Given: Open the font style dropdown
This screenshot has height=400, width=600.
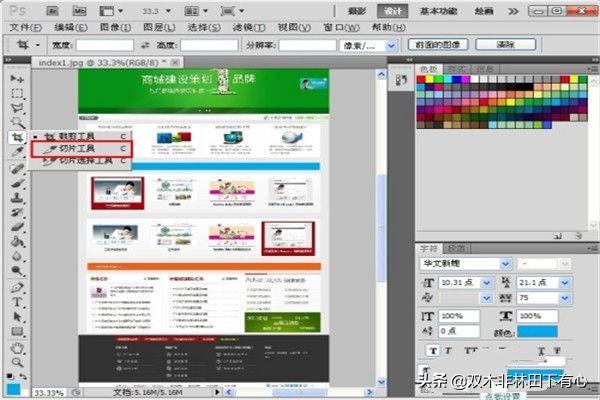Looking at the screenshot, I should click(x=565, y=264).
